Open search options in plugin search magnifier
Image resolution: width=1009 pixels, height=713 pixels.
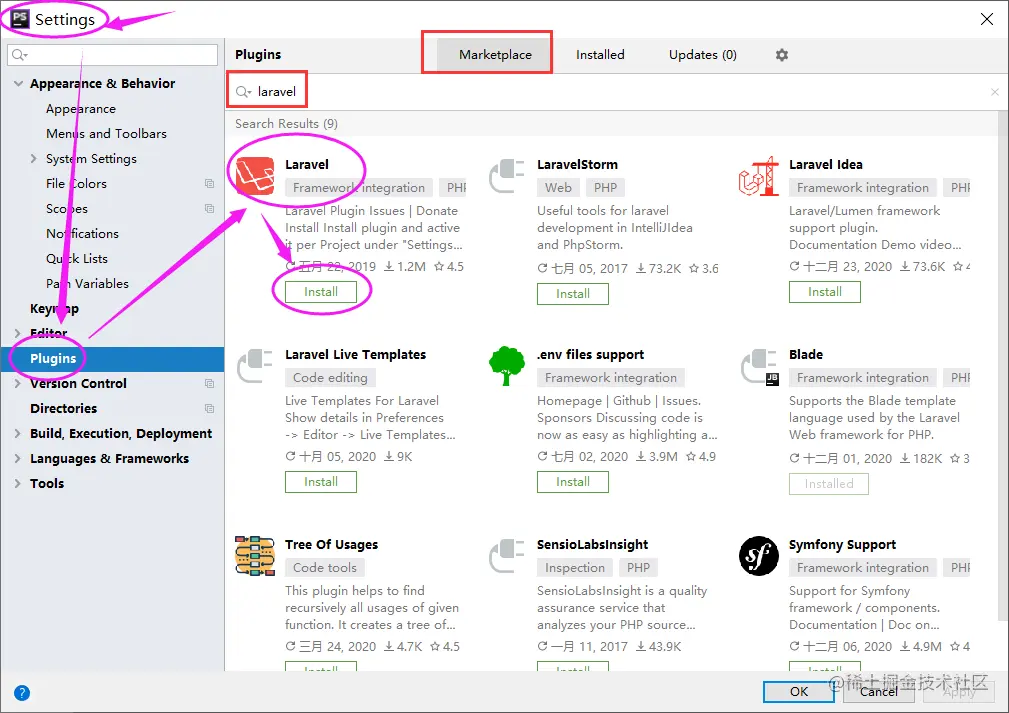pos(243,92)
